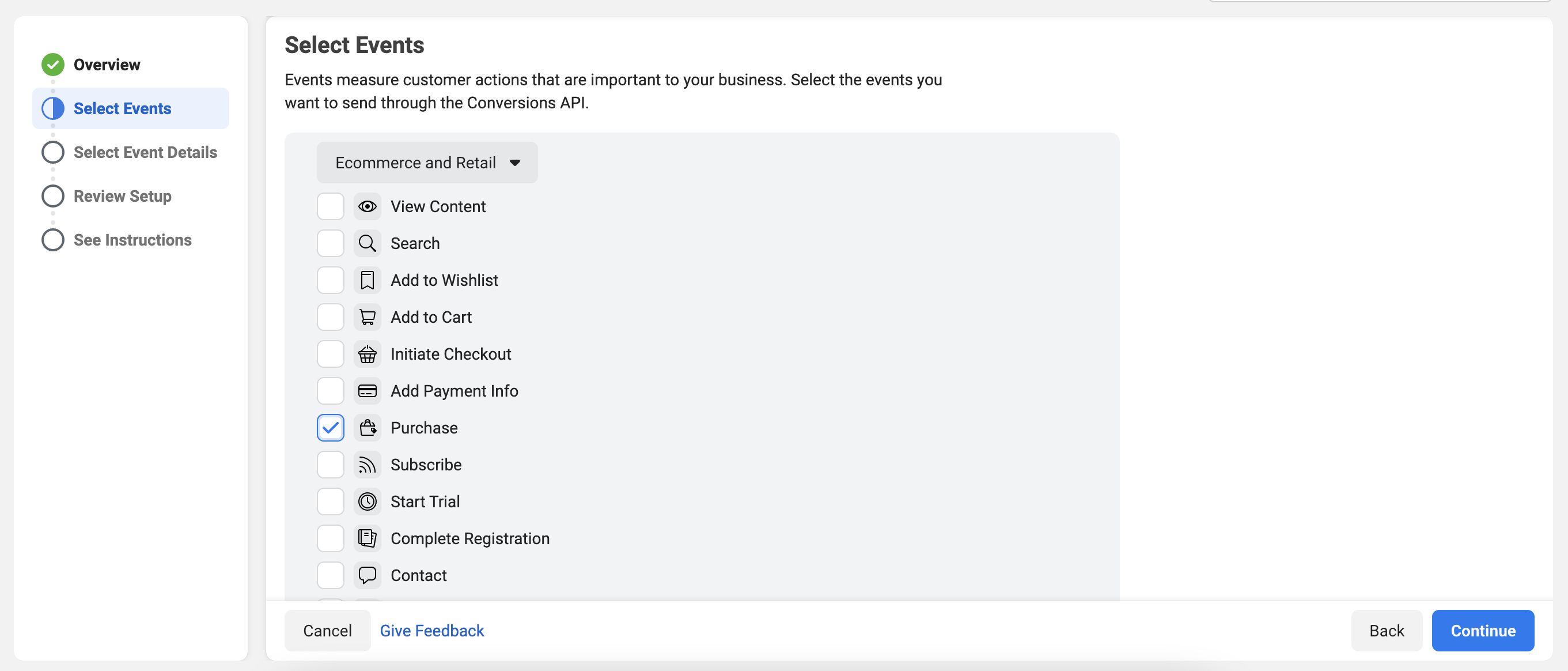This screenshot has height=671, width=1568.
Task: Jump to the Review Setup step
Action: (x=122, y=196)
